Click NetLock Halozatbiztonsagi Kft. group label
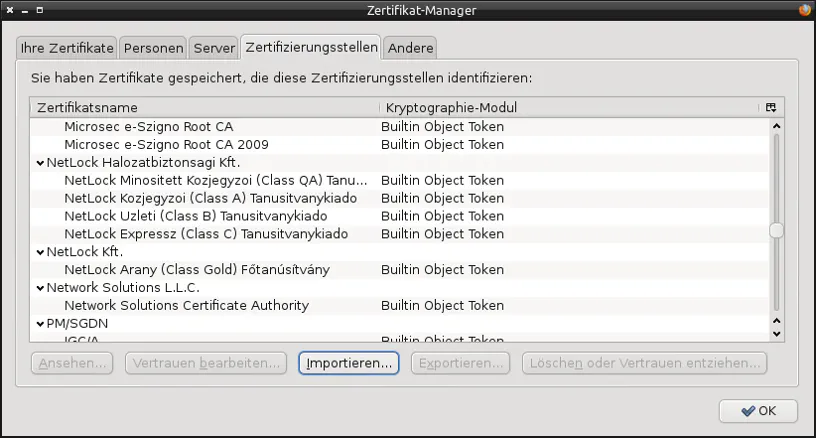The width and height of the screenshot is (816, 438). [x=143, y=162]
